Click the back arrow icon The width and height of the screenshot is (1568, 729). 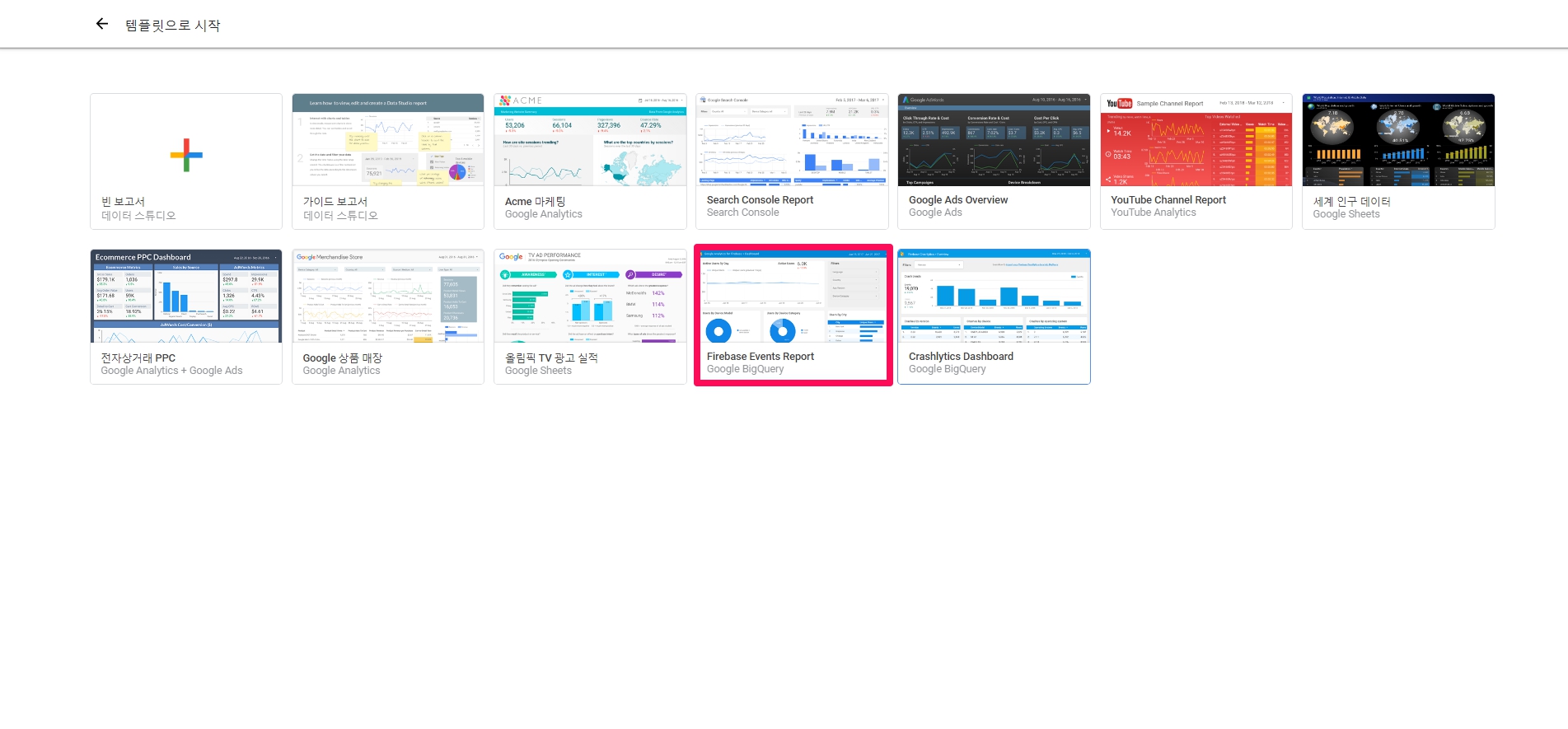102,24
